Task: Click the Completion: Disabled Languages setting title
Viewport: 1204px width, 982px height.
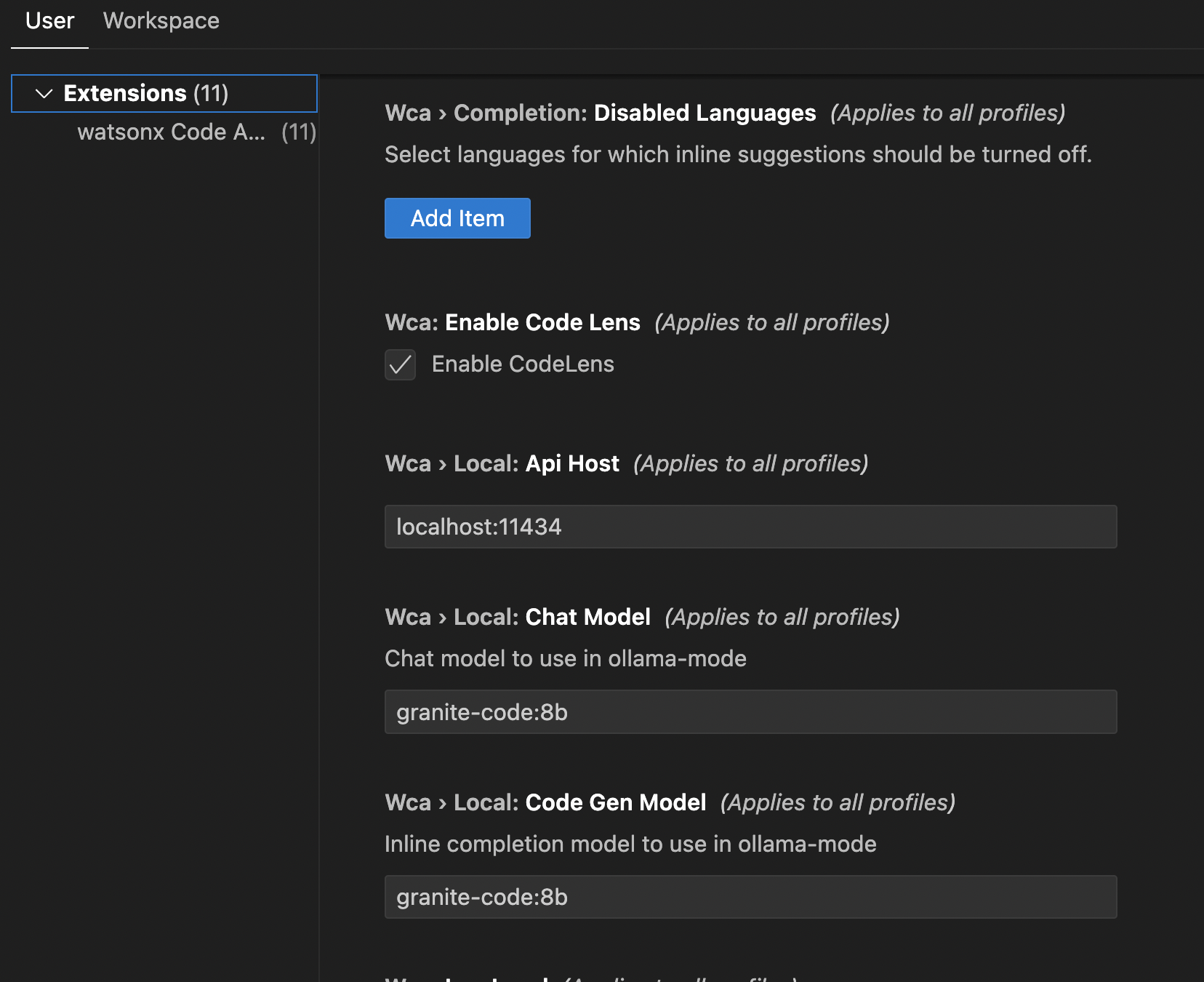Action: click(601, 113)
